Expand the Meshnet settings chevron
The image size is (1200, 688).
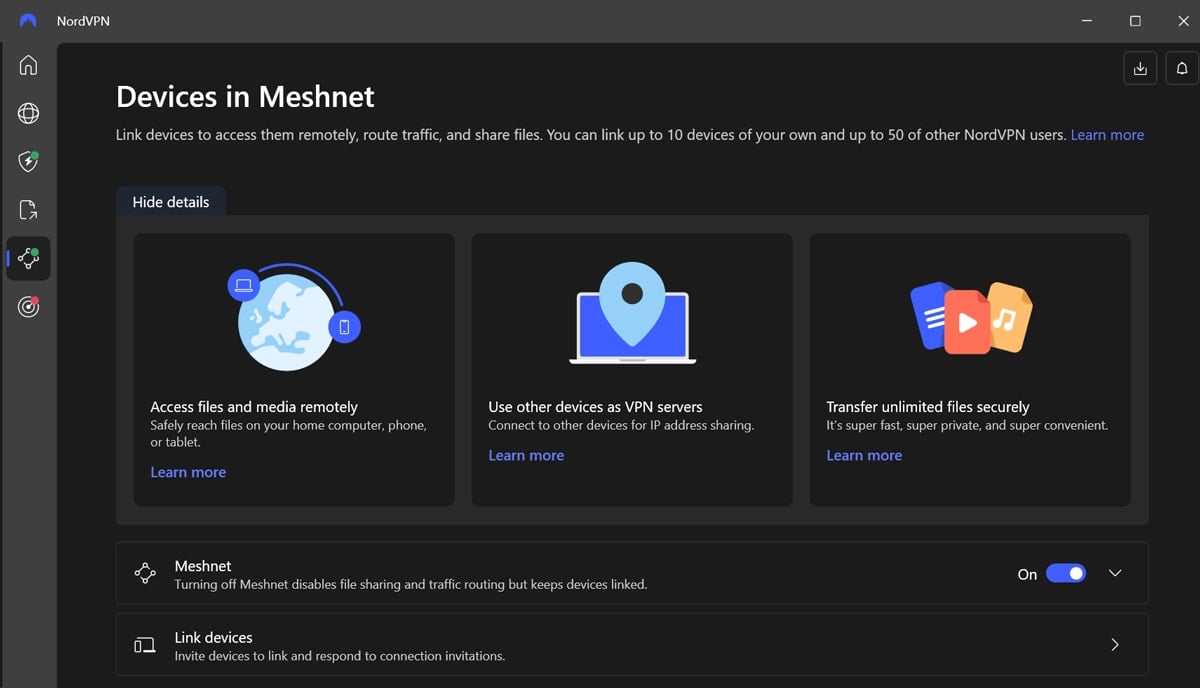point(1115,574)
